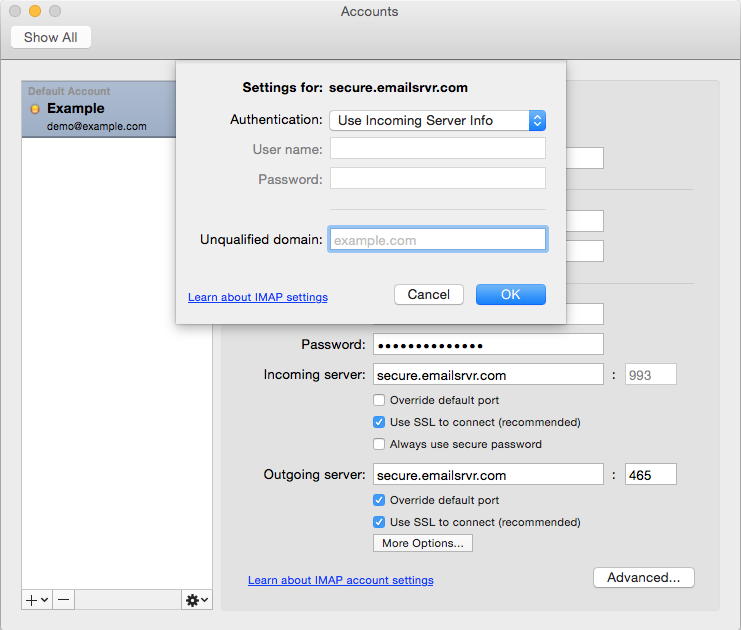Click the incoming port field 993
This screenshot has width=741, height=630.
tap(651, 374)
